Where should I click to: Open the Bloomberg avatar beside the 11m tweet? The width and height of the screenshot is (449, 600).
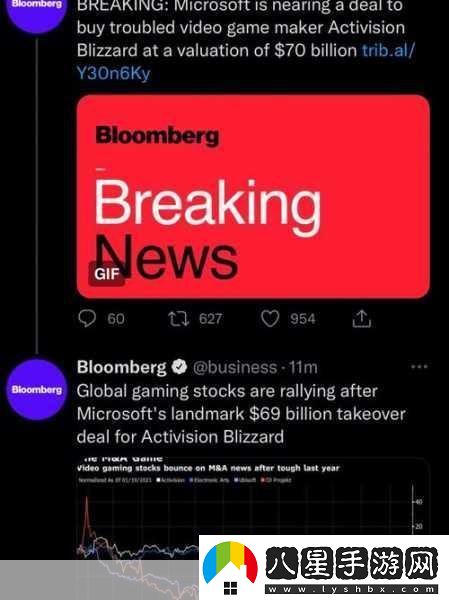(37, 390)
